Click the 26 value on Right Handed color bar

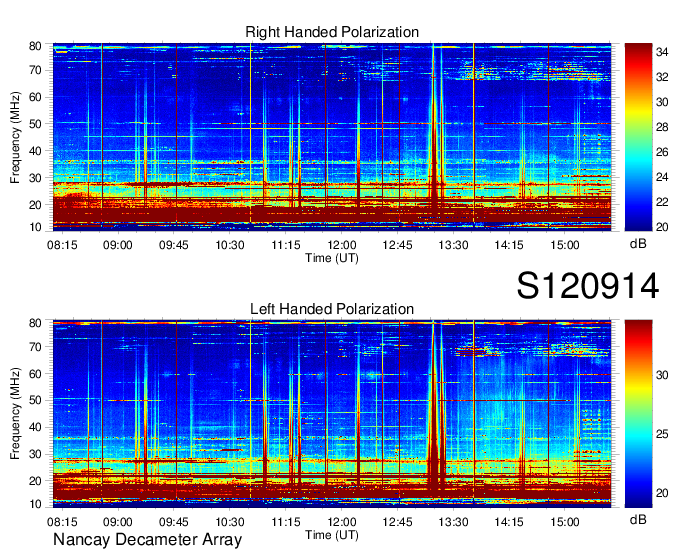click(662, 152)
